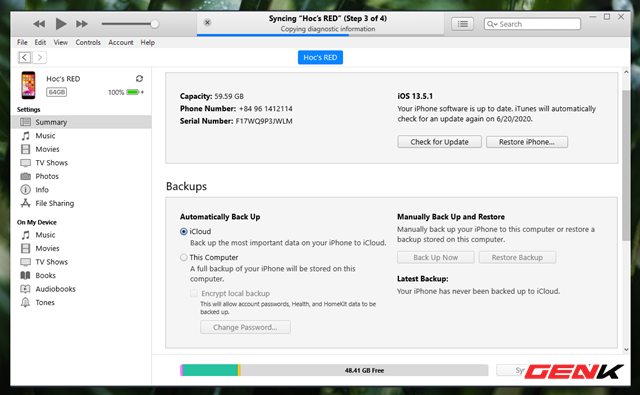This screenshot has width=640, height=395.
Task: Cancel the sync with the X icon
Action: pyautogui.click(x=207, y=22)
